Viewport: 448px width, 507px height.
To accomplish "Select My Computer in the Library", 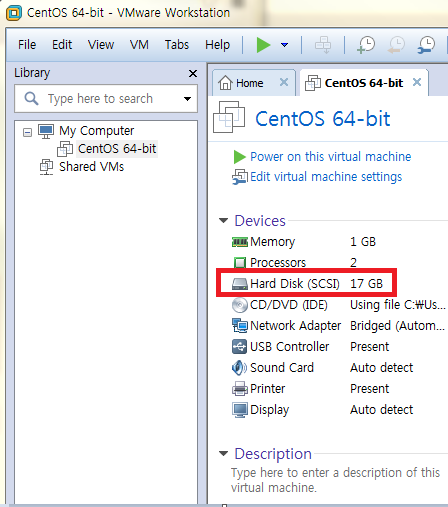I will [x=96, y=131].
